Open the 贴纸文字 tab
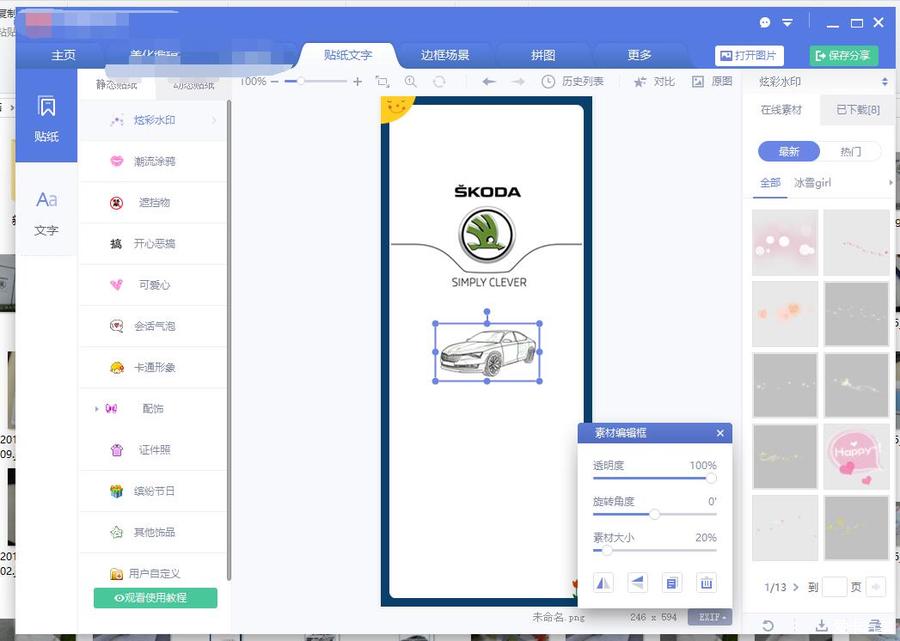Viewport: 900px width, 641px height. [348, 55]
